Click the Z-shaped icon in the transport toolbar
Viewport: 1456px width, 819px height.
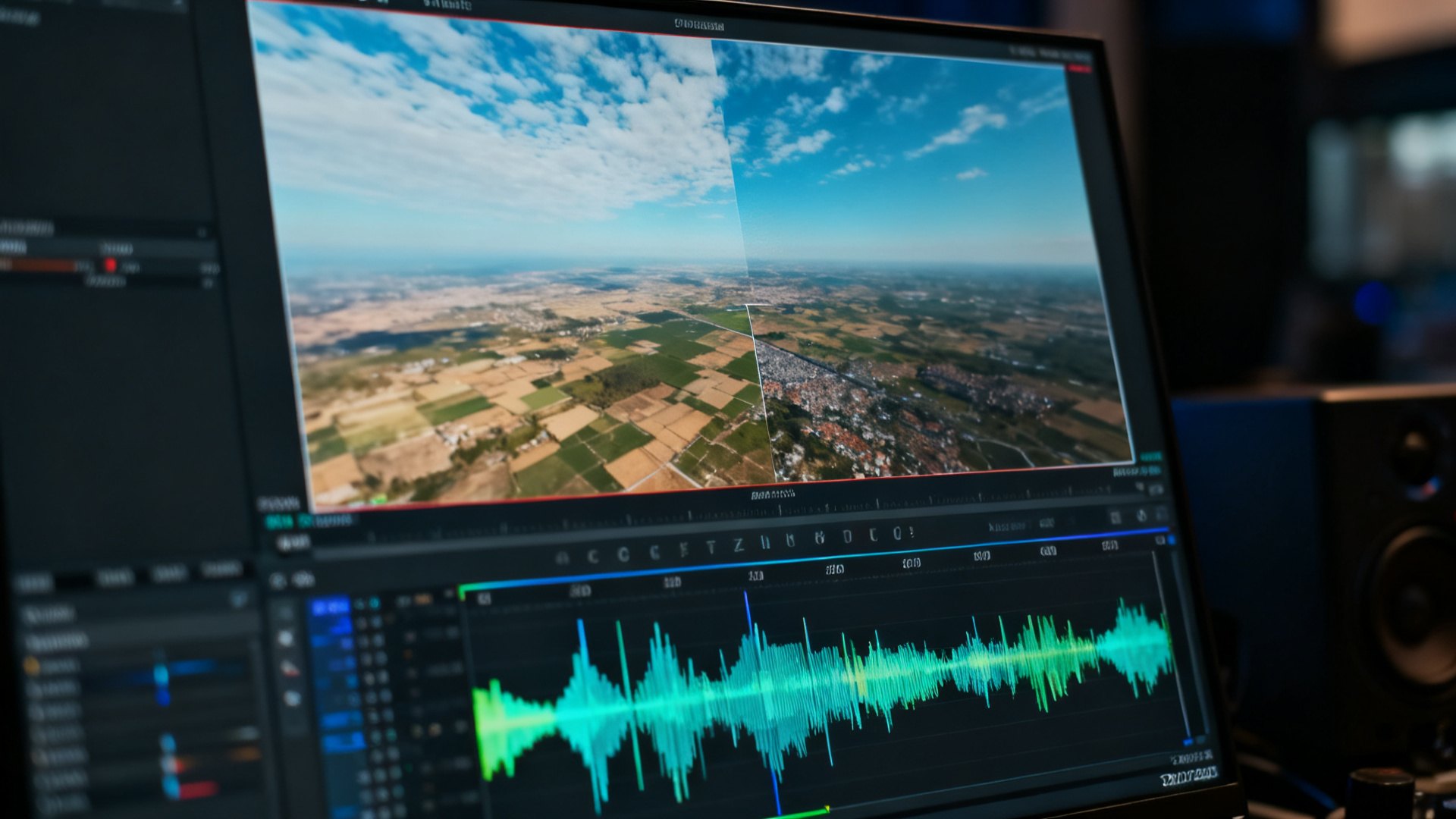point(738,545)
